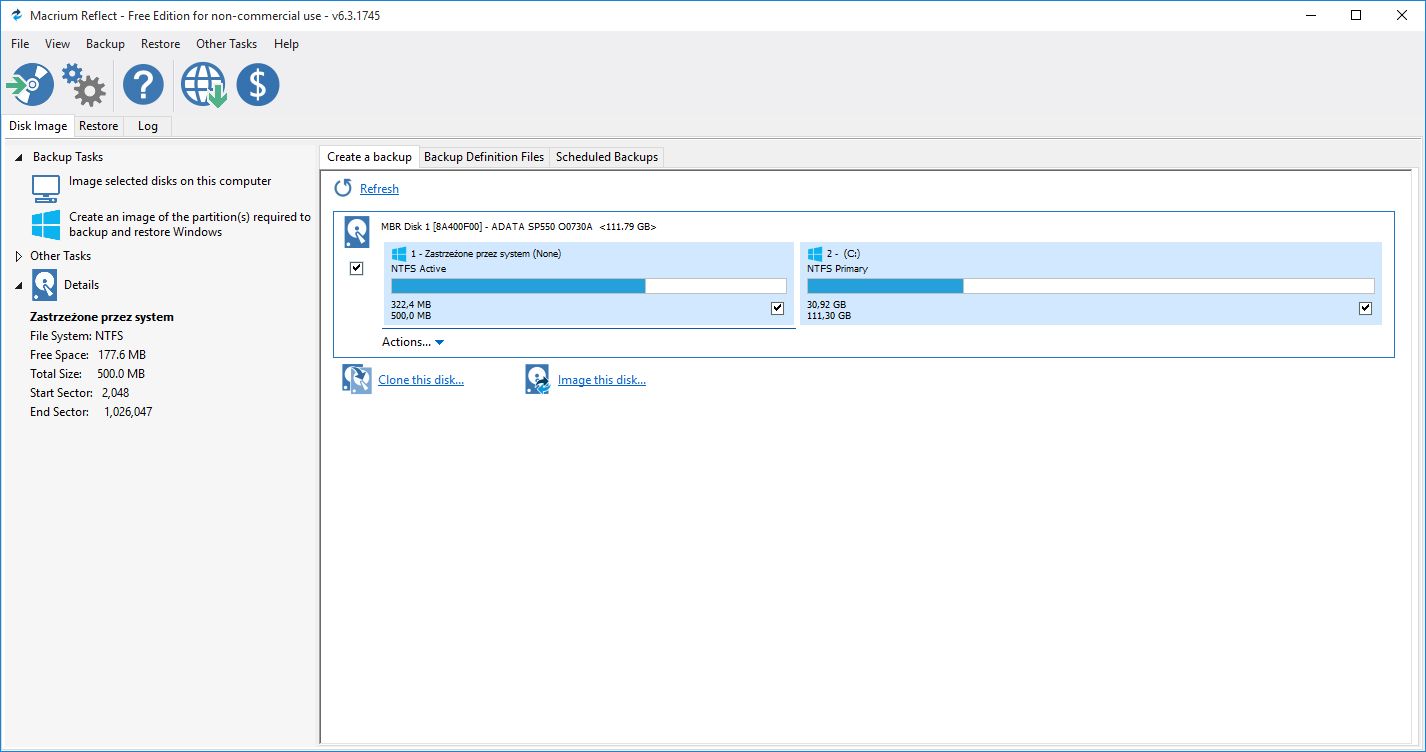Uncheck the C: partition checkbox
The width and height of the screenshot is (1426, 752).
click(x=1365, y=308)
